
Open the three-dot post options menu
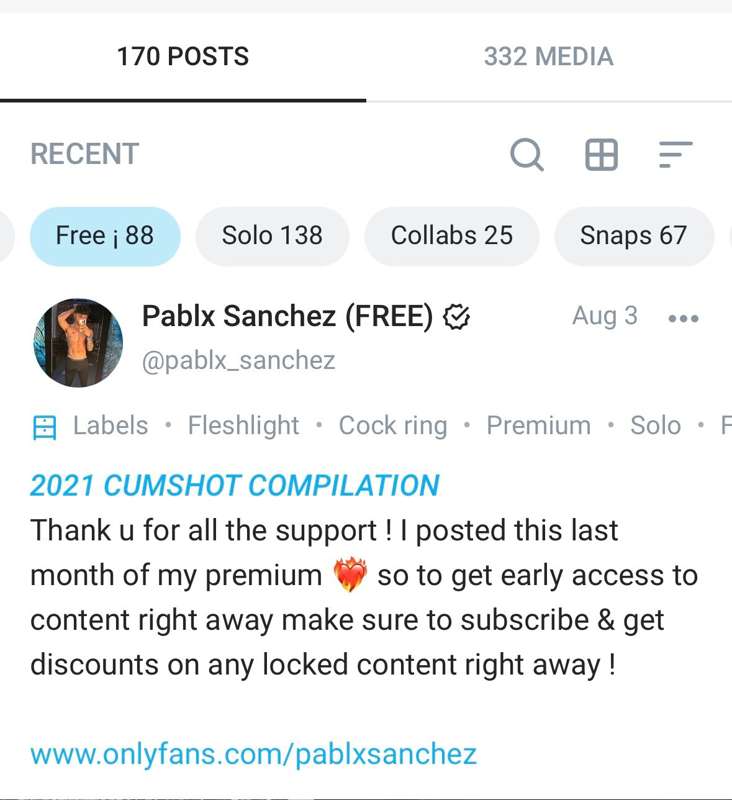point(683,318)
